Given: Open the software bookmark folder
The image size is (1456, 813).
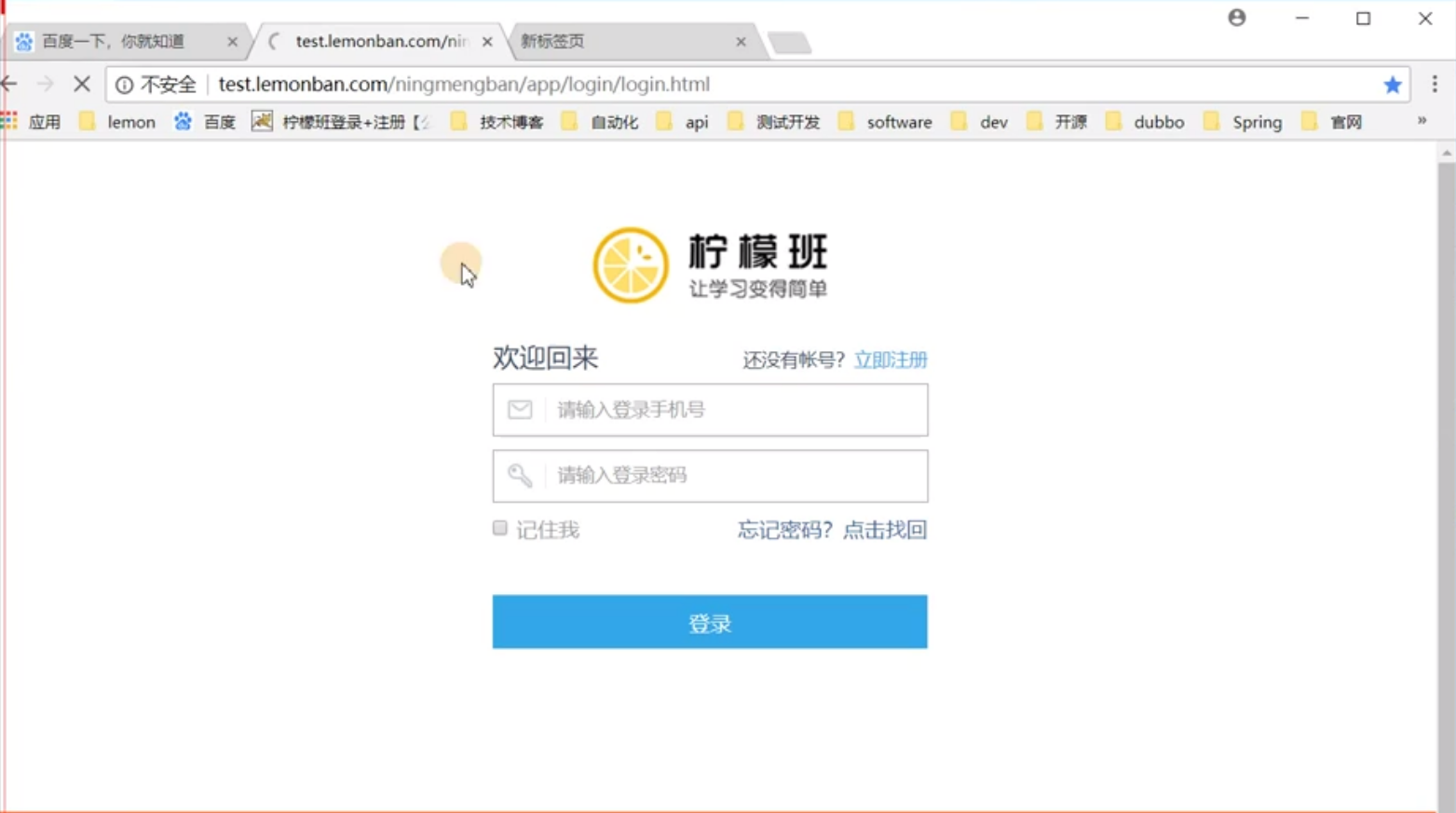Looking at the screenshot, I should 885,122.
